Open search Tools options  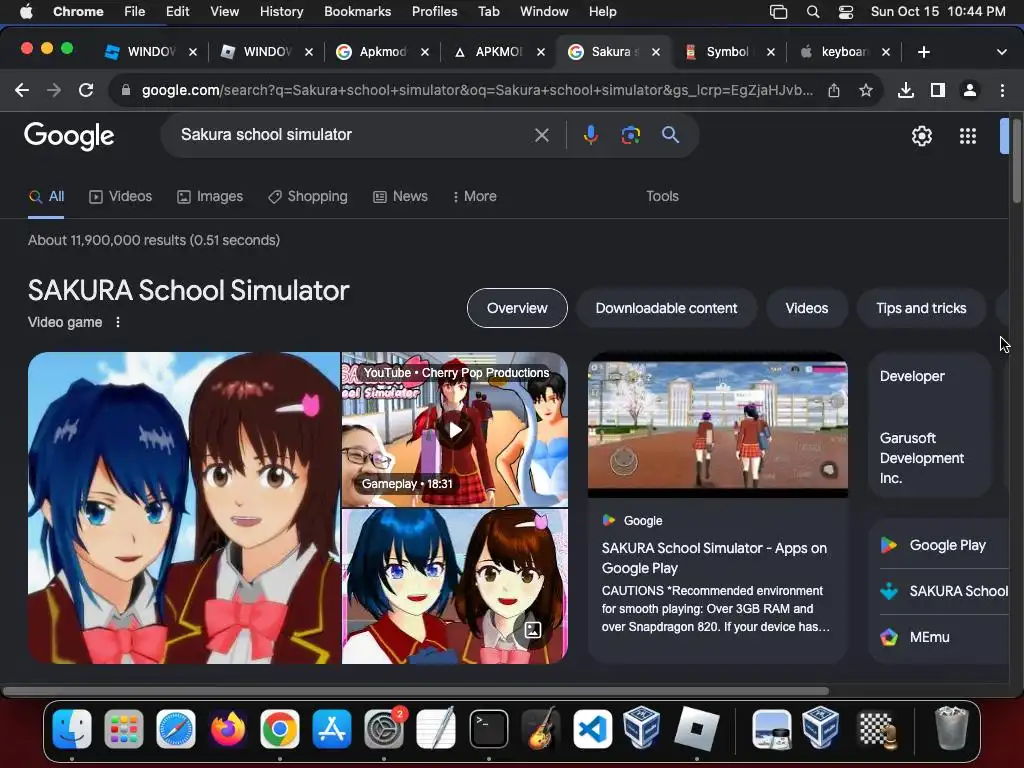[662, 197]
